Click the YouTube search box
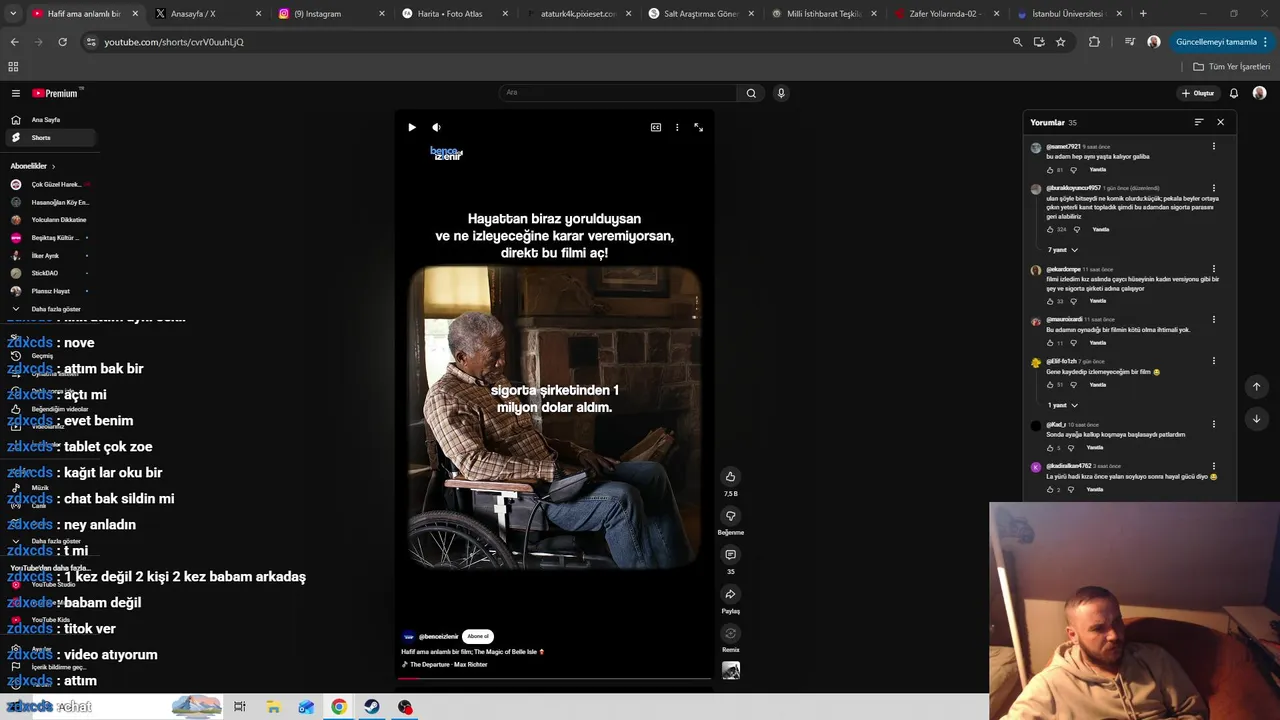The height and width of the screenshot is (720, 1280). coord(618,93)
